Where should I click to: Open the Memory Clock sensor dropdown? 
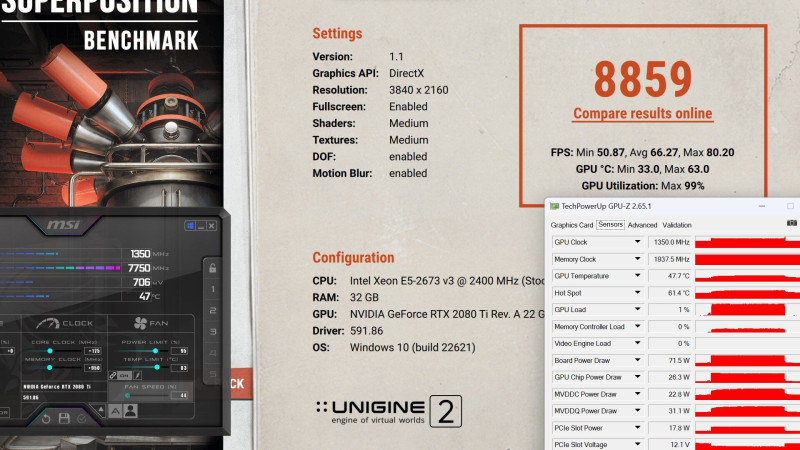pyautogui.click(x=637, y=259)
